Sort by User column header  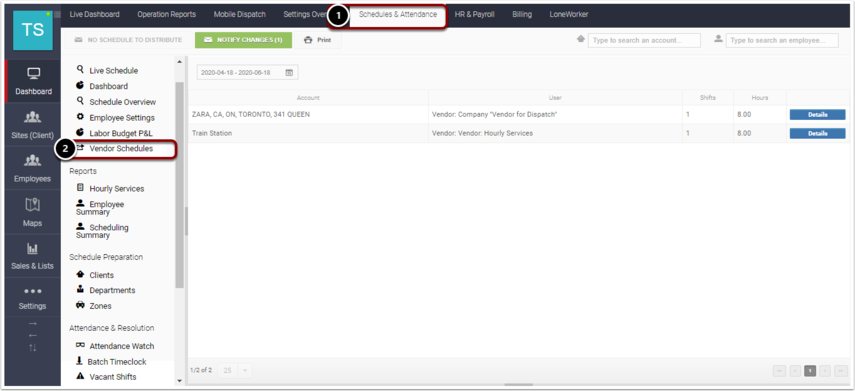(555, 98)
